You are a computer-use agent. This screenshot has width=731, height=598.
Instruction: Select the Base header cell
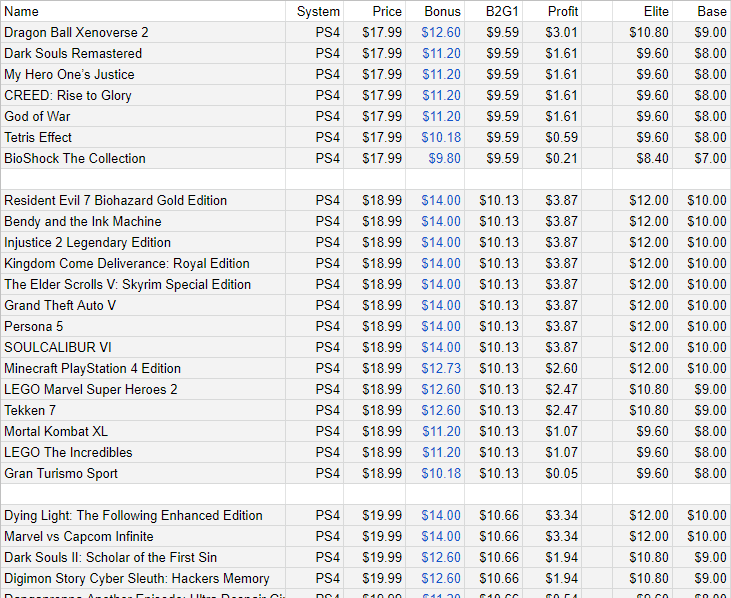pyautogui.click(x=701, y=11)
